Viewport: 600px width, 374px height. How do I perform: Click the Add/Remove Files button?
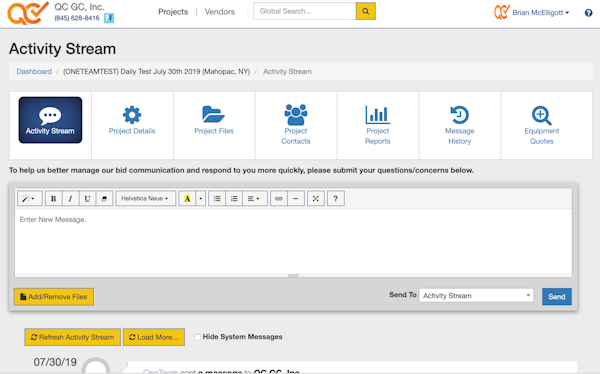[x=54, y=297]
